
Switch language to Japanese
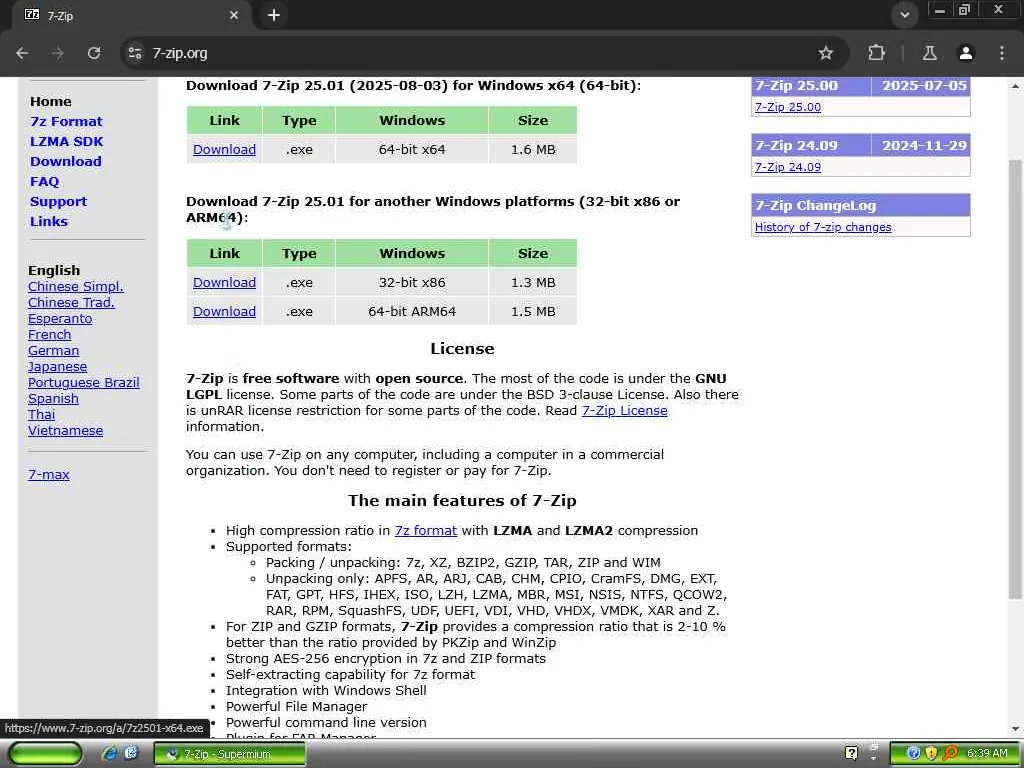click(57, 366)
